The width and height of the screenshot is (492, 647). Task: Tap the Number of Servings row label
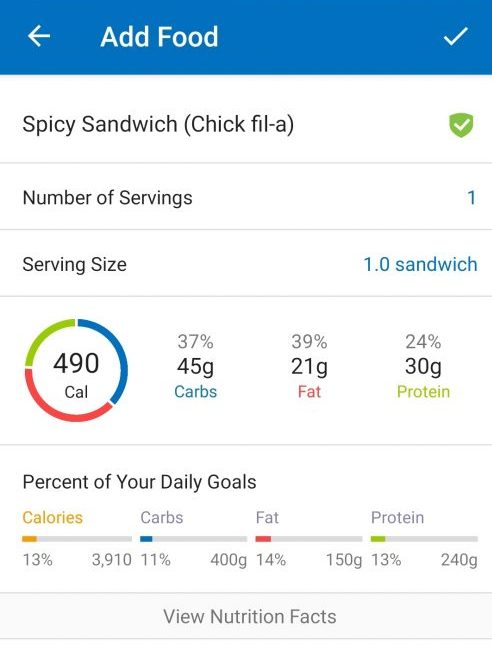point(107,198)
